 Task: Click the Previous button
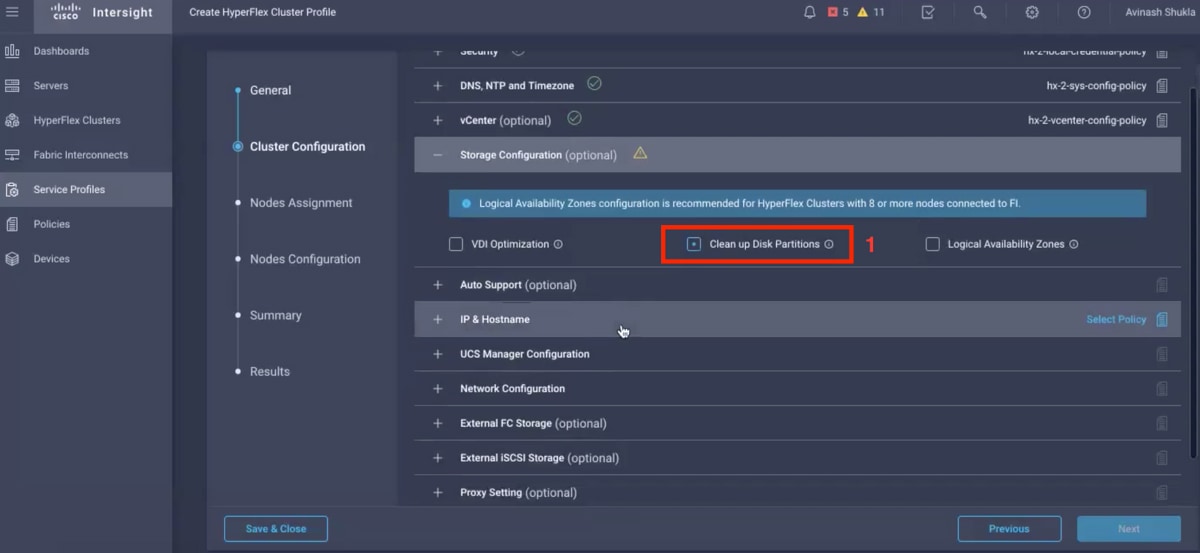pyautogui.click(x=1009, y=529)
